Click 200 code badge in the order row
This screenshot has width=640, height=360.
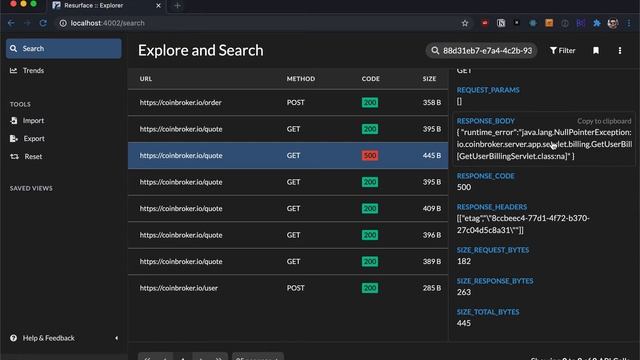point(370,102)
